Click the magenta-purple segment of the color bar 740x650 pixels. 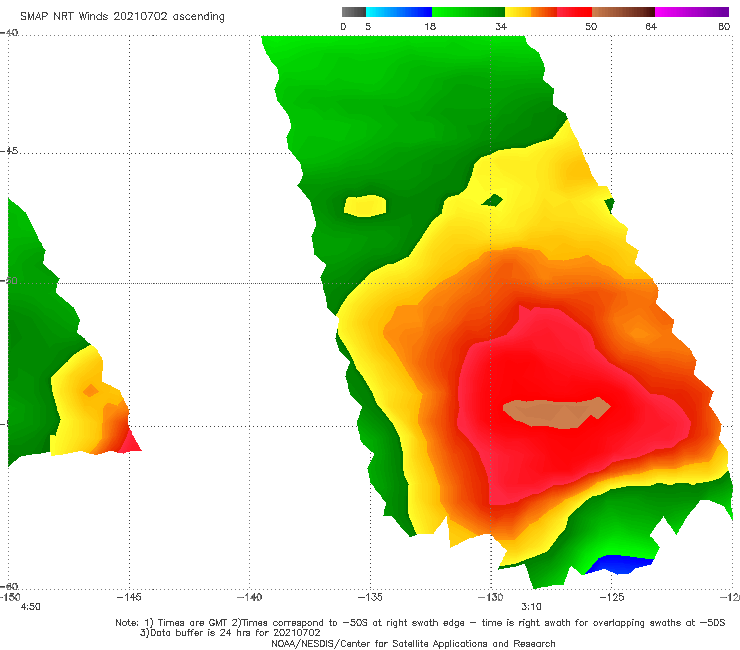(692, 12)
